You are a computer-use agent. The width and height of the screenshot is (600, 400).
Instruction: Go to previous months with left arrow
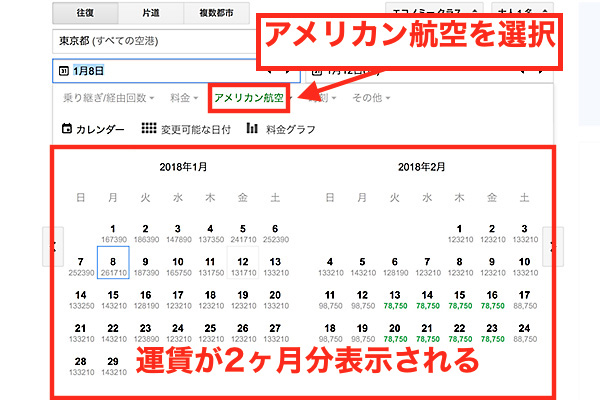pyautogui.click(x=53, y=247)
